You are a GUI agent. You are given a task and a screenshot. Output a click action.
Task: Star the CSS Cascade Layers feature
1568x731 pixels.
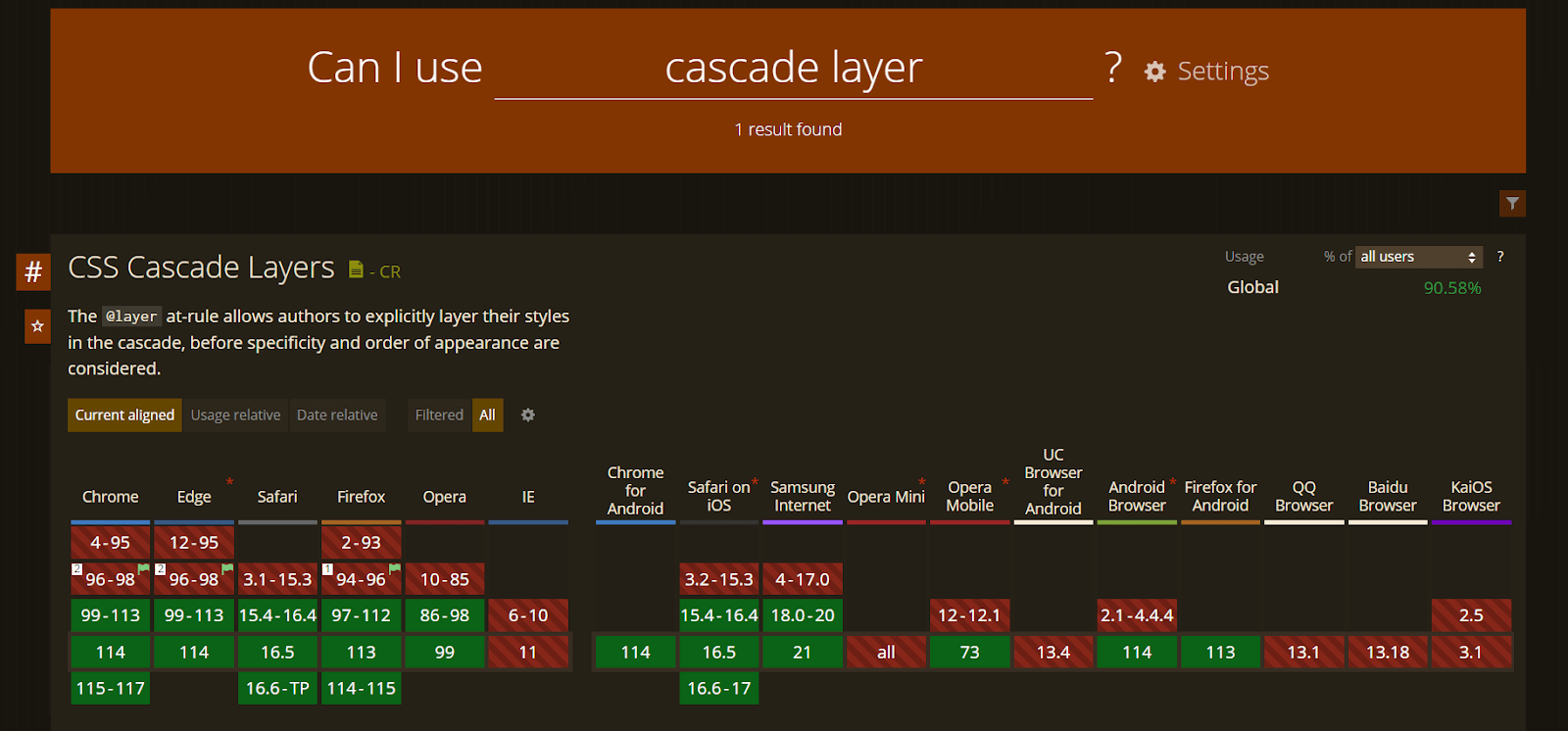pos(37,326)
